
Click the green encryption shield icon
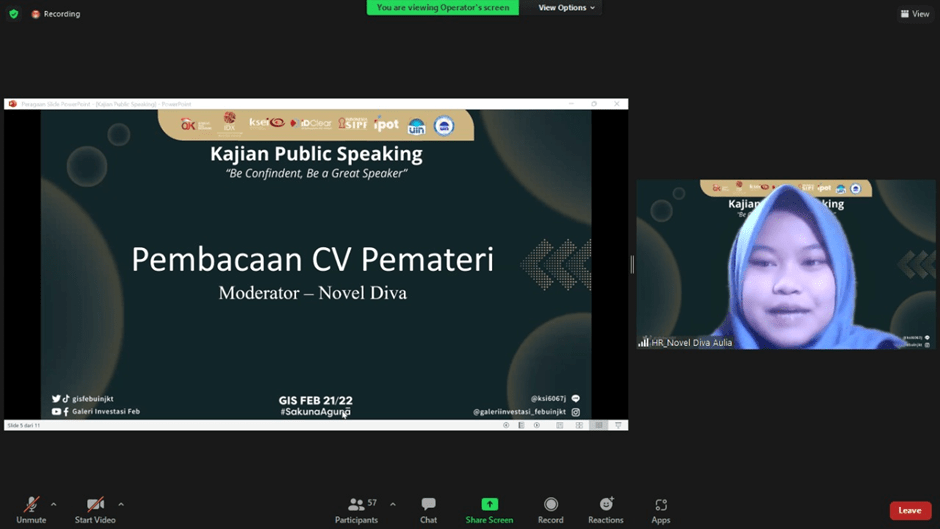point(14,14)
